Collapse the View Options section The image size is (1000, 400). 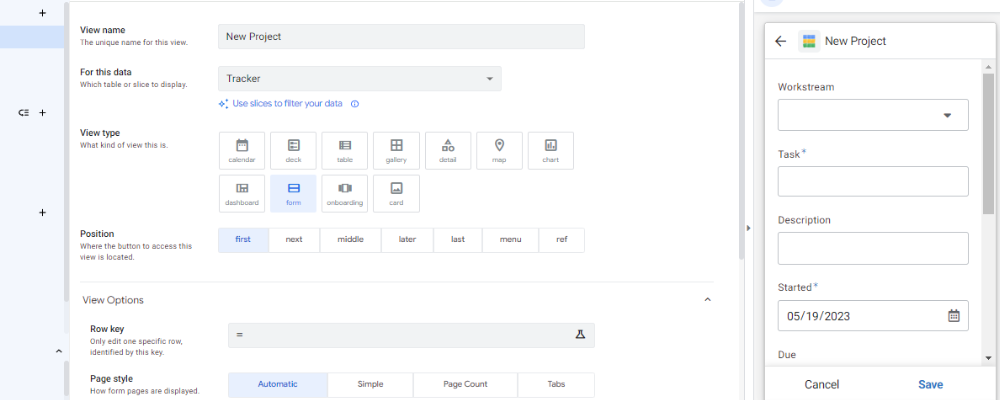pos(707,300)
